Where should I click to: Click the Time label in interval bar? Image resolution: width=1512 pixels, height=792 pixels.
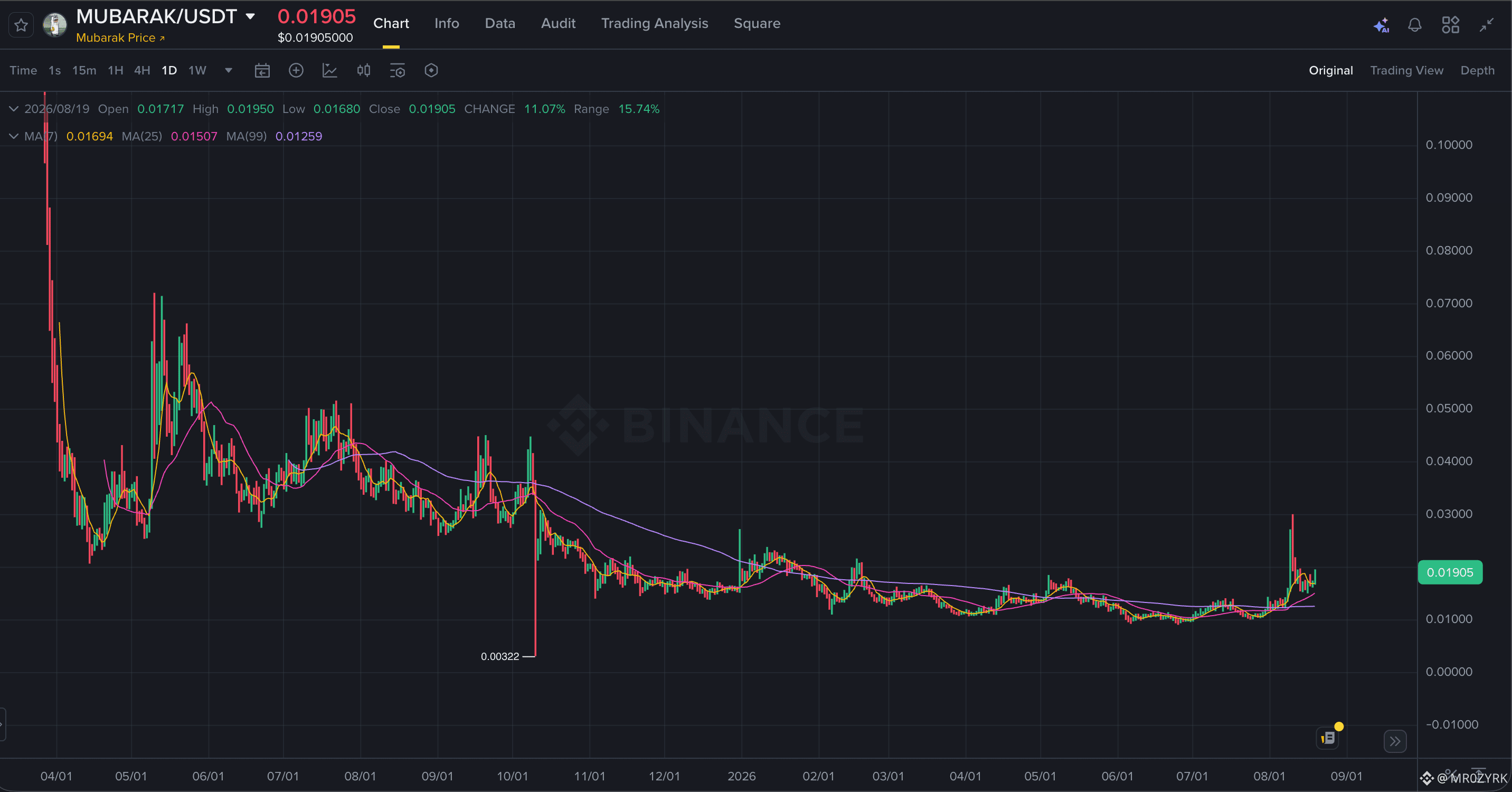pyautogui.click(x=23, y=70)
